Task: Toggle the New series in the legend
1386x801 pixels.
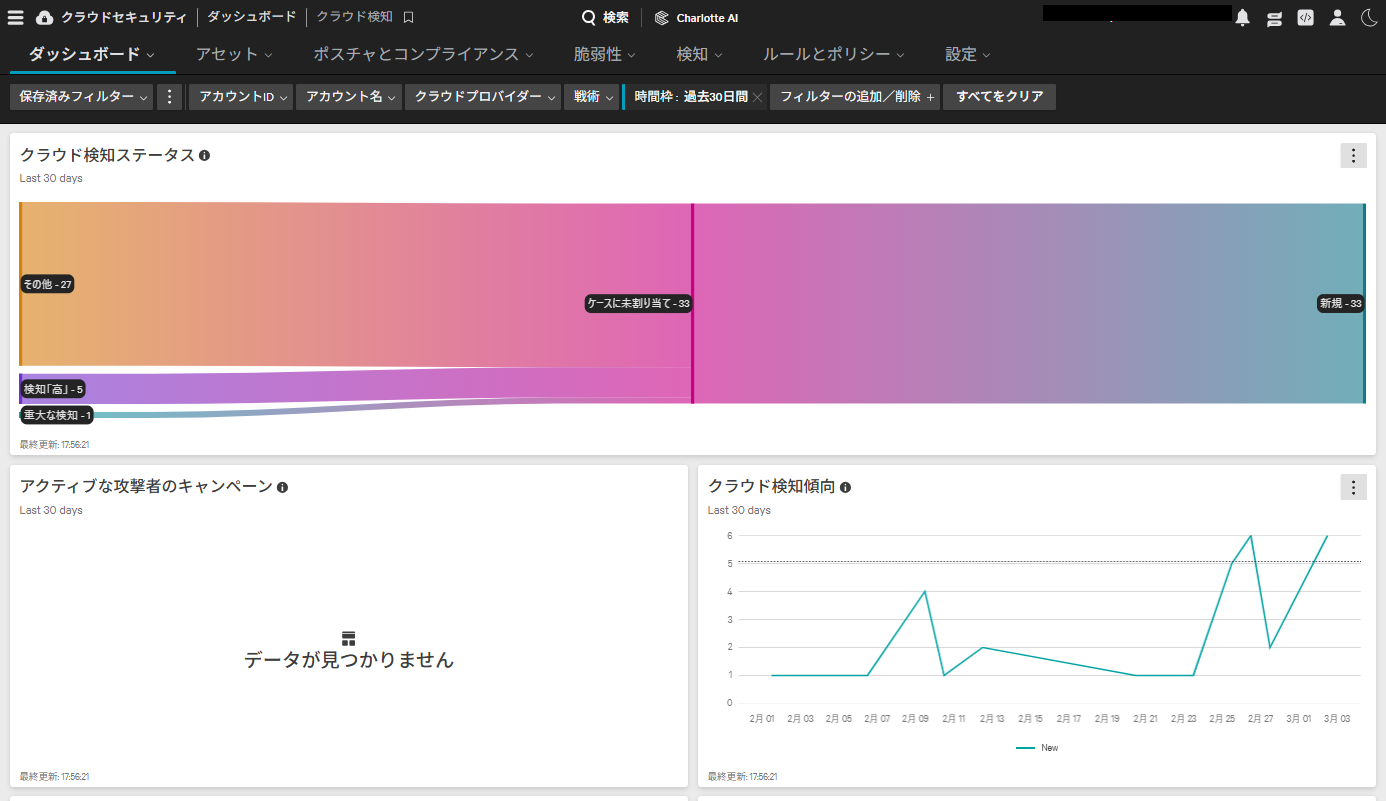Action: (x=1038, y=747)
